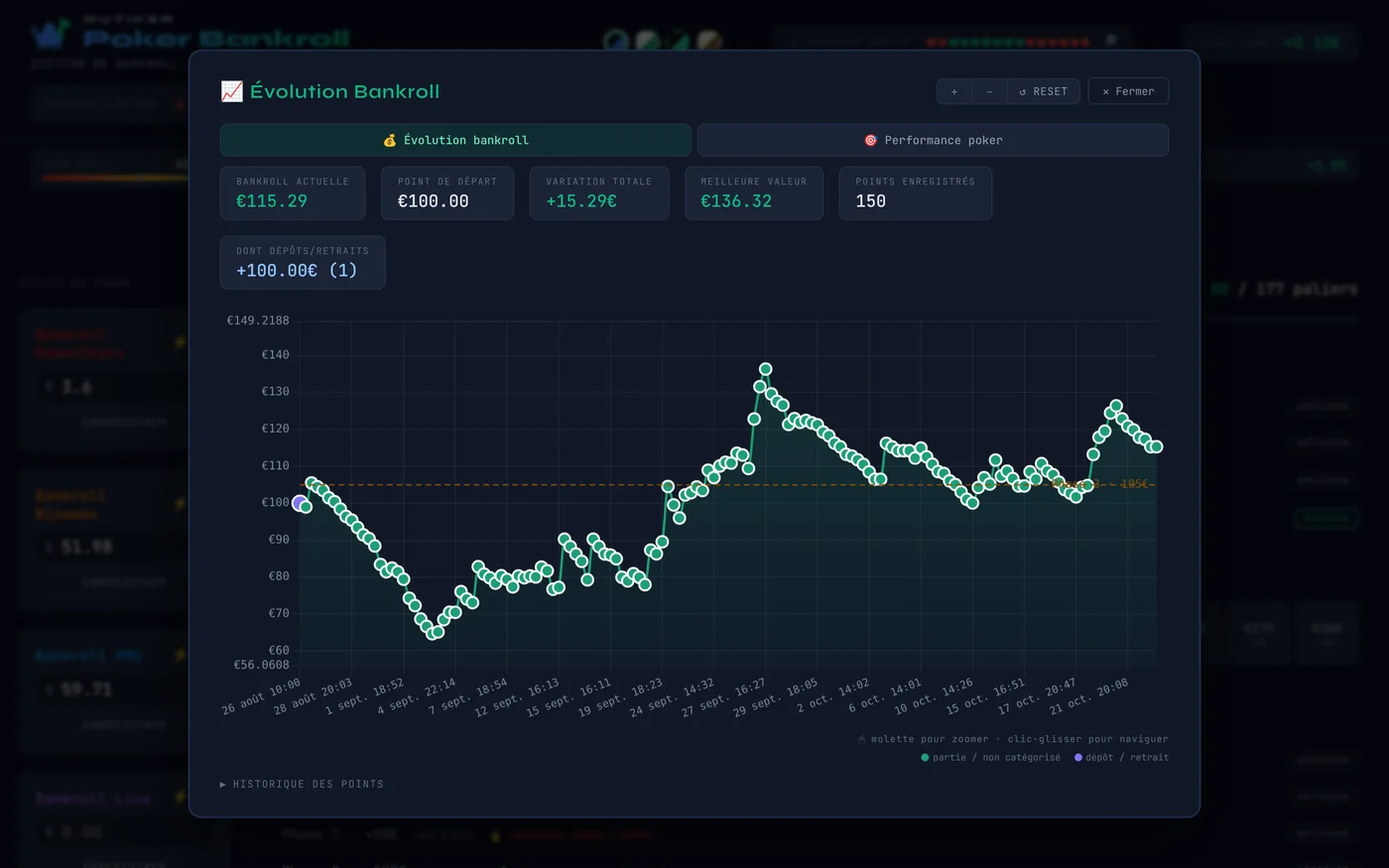
Task: Click the Bankroll actuelle value €115.29
Action: [x=272, y=201]
